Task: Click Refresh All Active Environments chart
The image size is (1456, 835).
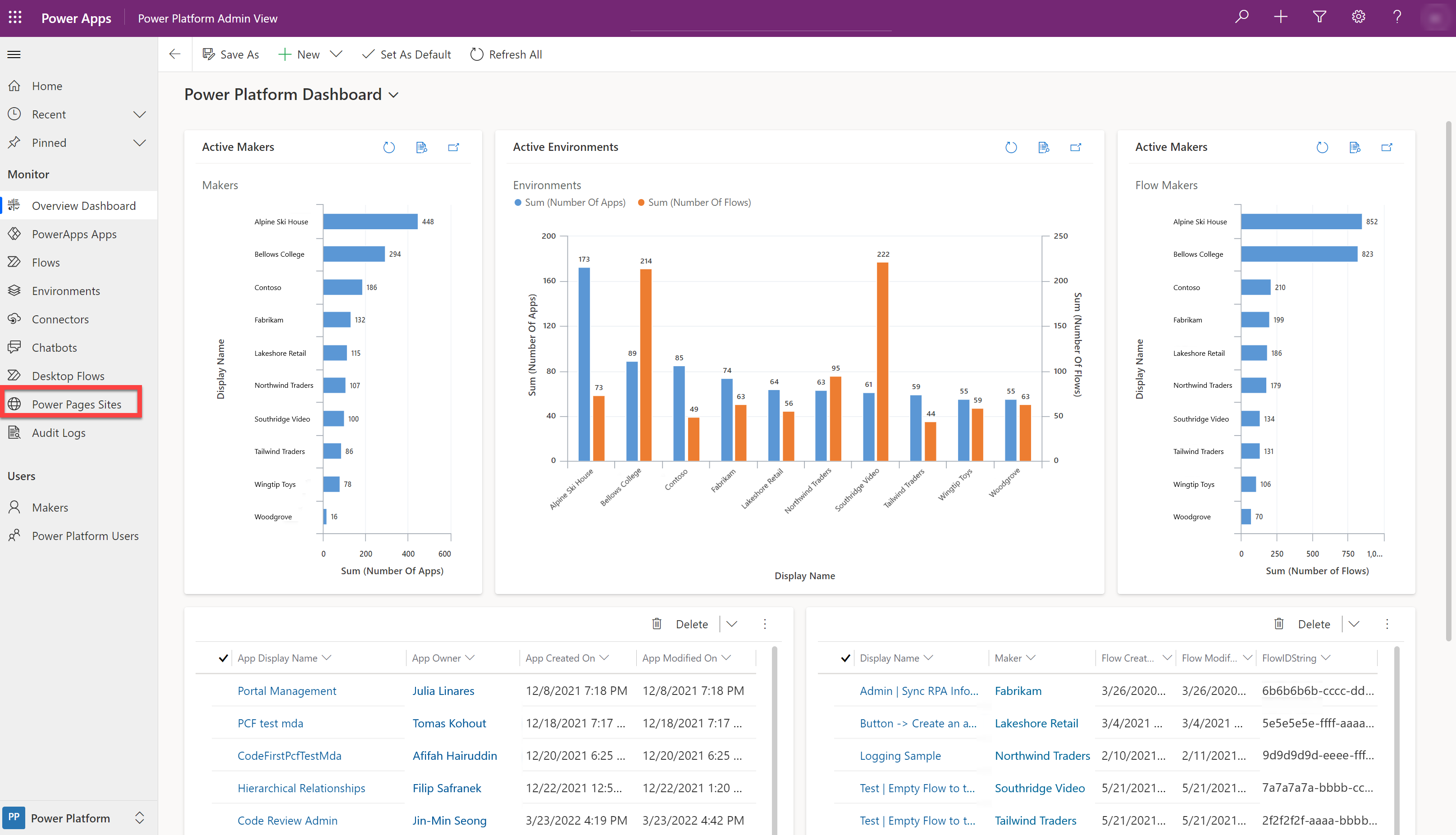Action: point(1011,147)
